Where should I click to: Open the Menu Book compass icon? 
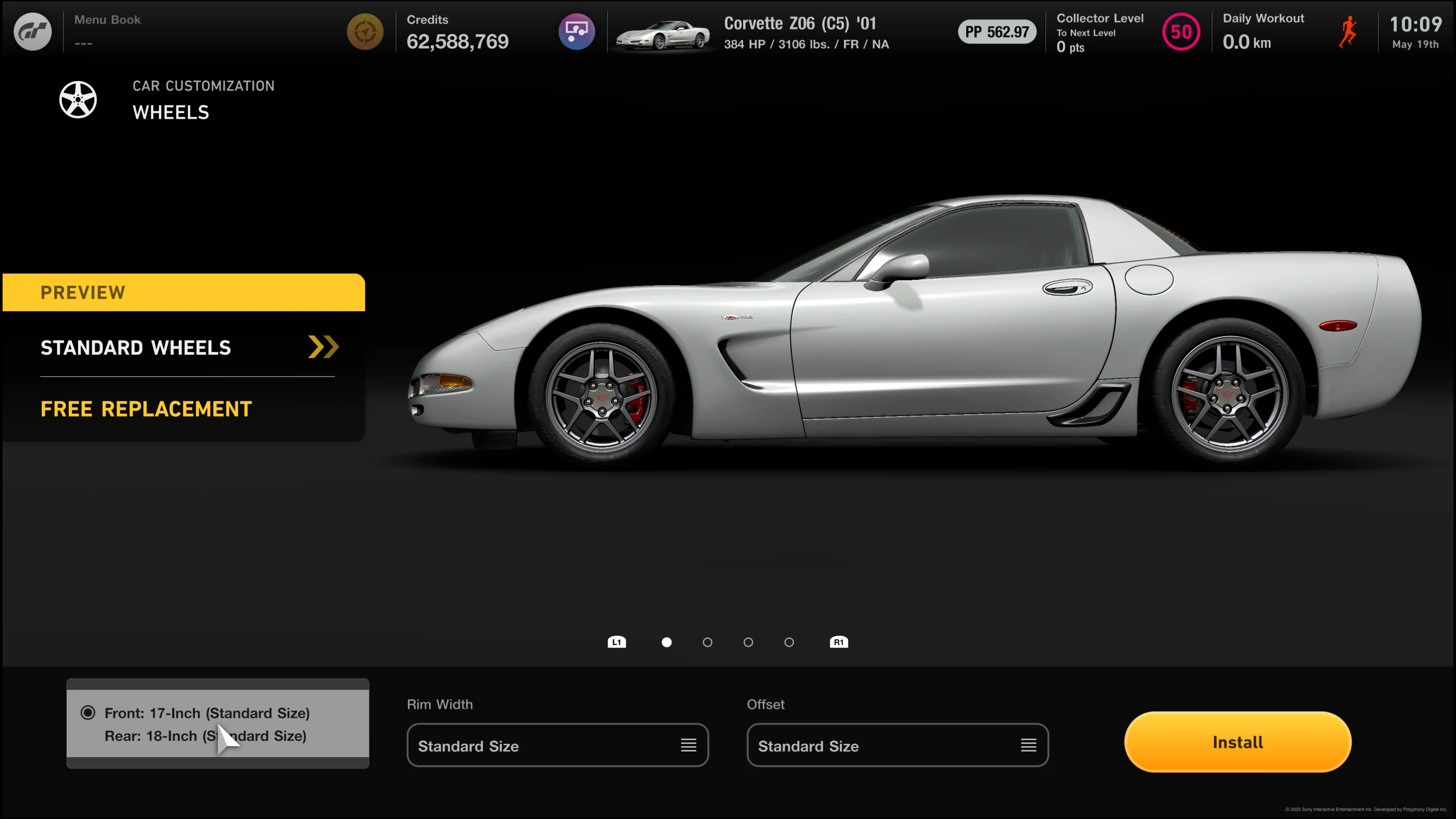coord(365,31)
